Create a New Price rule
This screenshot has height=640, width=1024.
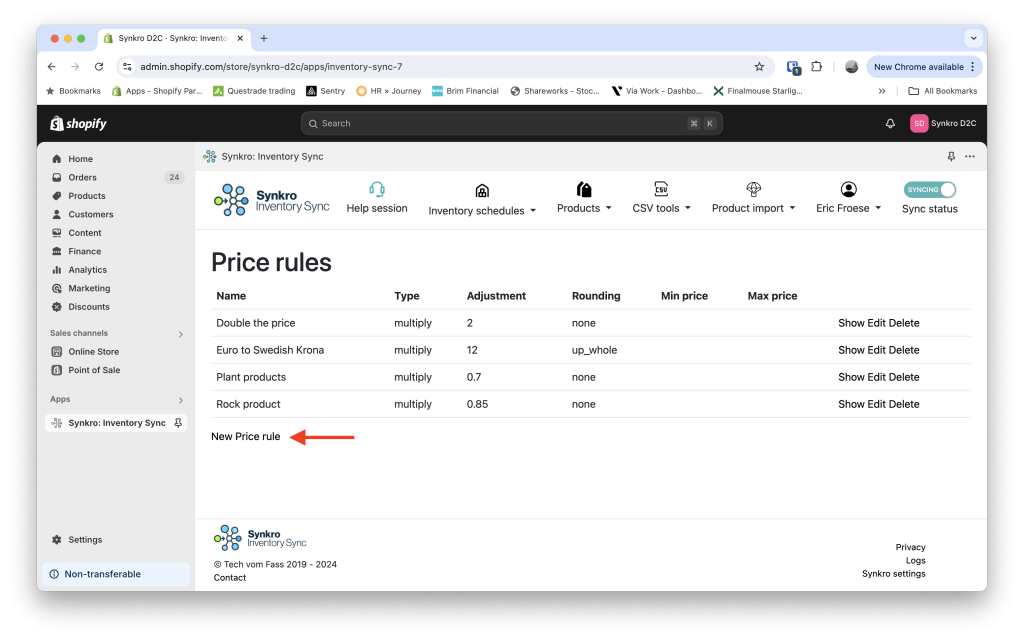coord(246,436)
